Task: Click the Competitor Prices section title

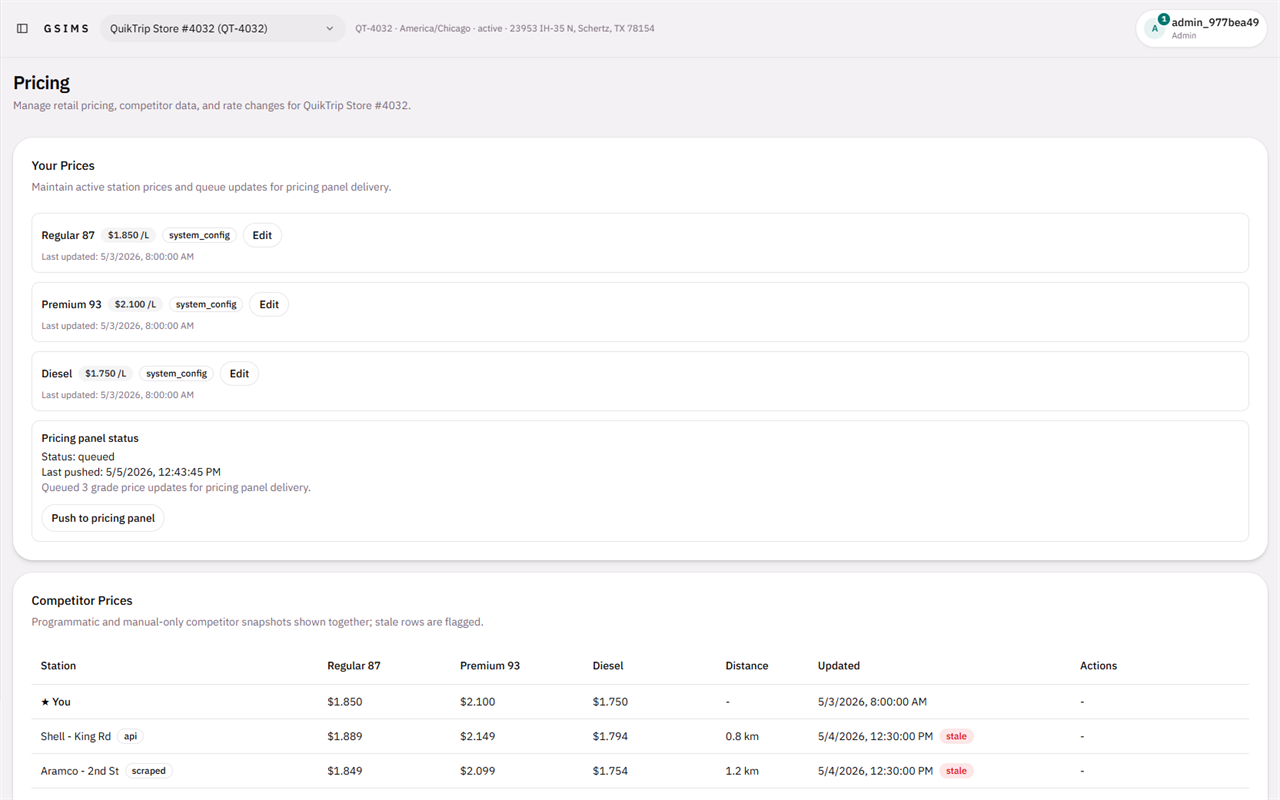Action: pos(82,601)
